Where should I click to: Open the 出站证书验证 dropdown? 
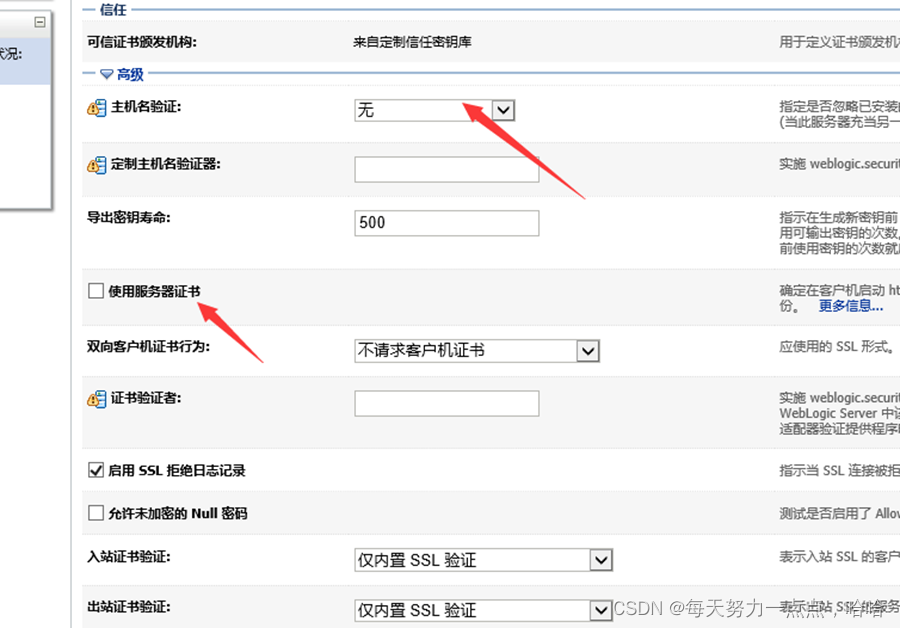(601, 609)
